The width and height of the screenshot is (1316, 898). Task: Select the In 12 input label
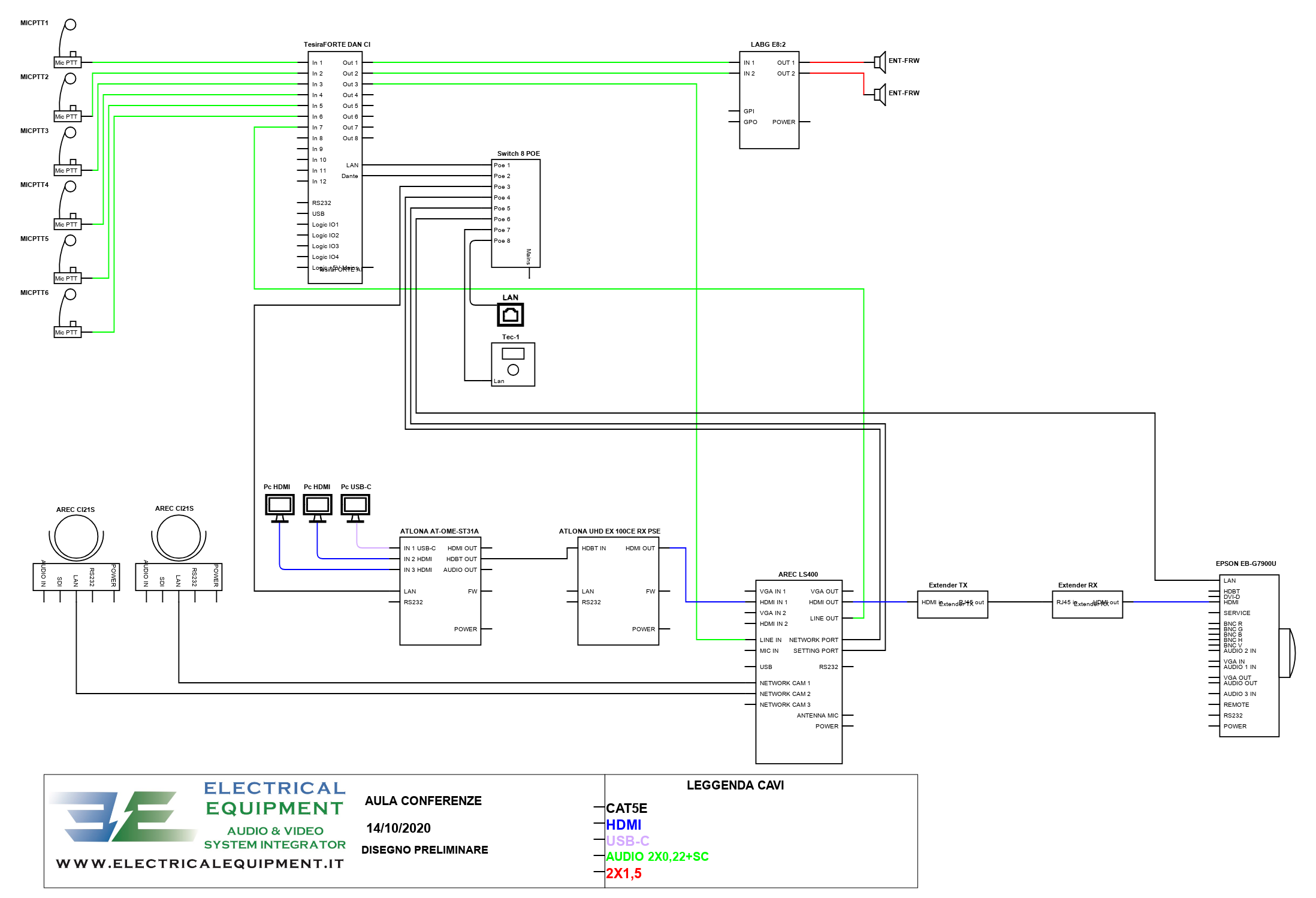tap(319, 182)
